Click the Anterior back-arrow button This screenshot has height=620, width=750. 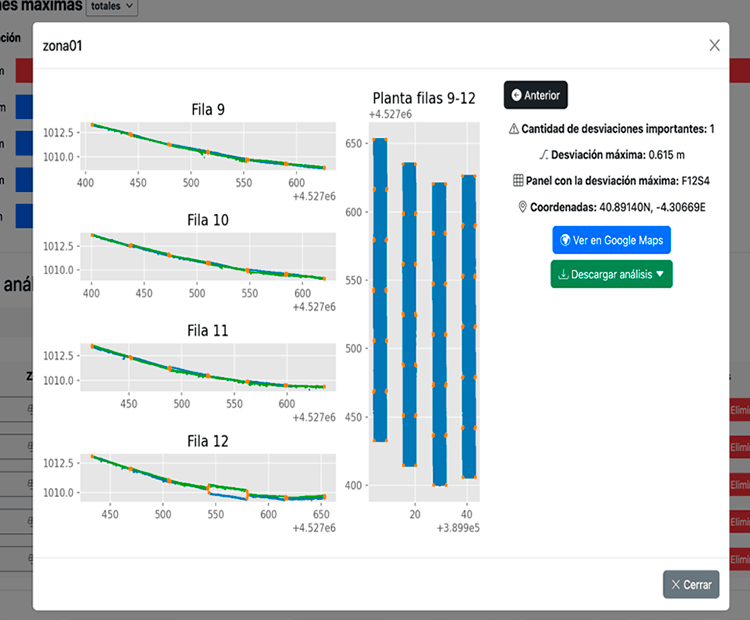click(x=535, y=95)
